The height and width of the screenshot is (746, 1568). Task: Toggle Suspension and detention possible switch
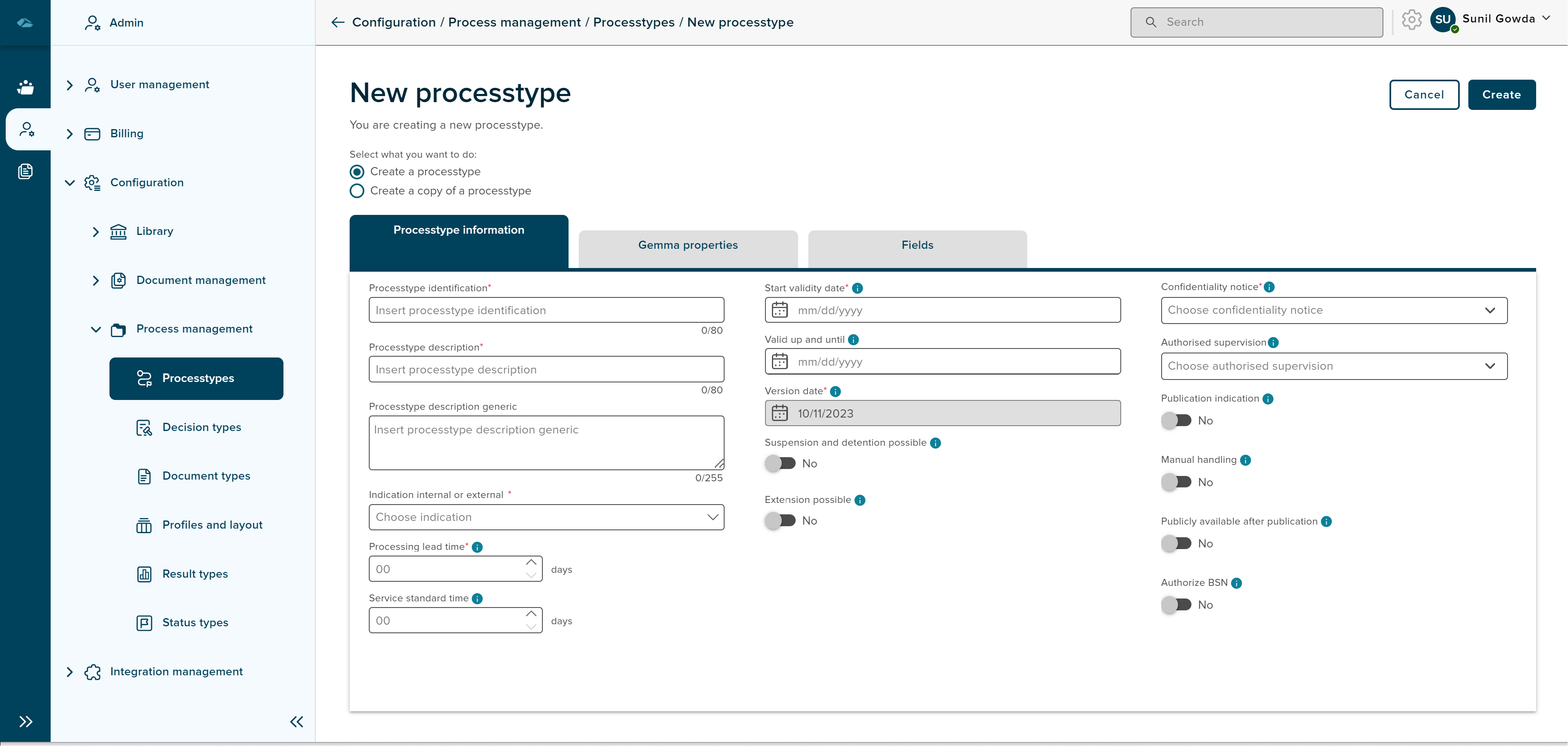click(781, 463)
